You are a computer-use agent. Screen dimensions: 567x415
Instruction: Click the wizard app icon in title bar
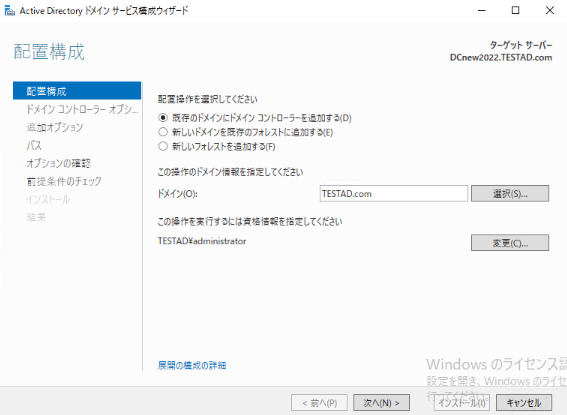tap(9, 11)
